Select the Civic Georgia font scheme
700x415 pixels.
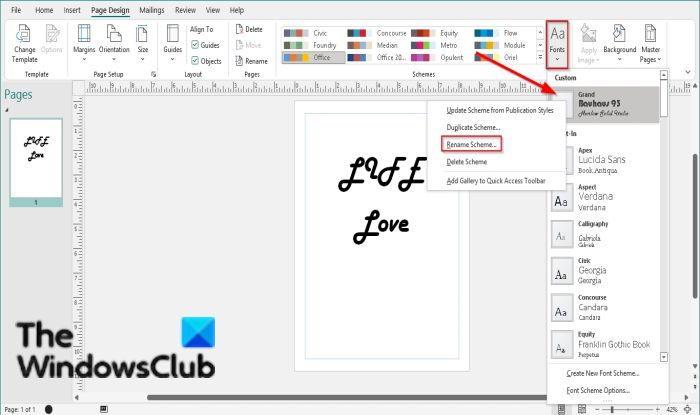[x=604, y=271]
